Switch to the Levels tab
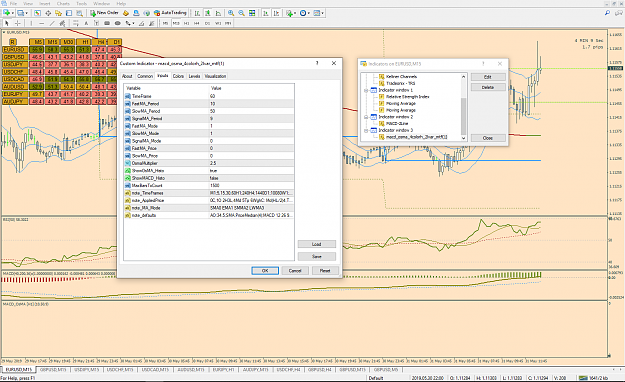 194,76
